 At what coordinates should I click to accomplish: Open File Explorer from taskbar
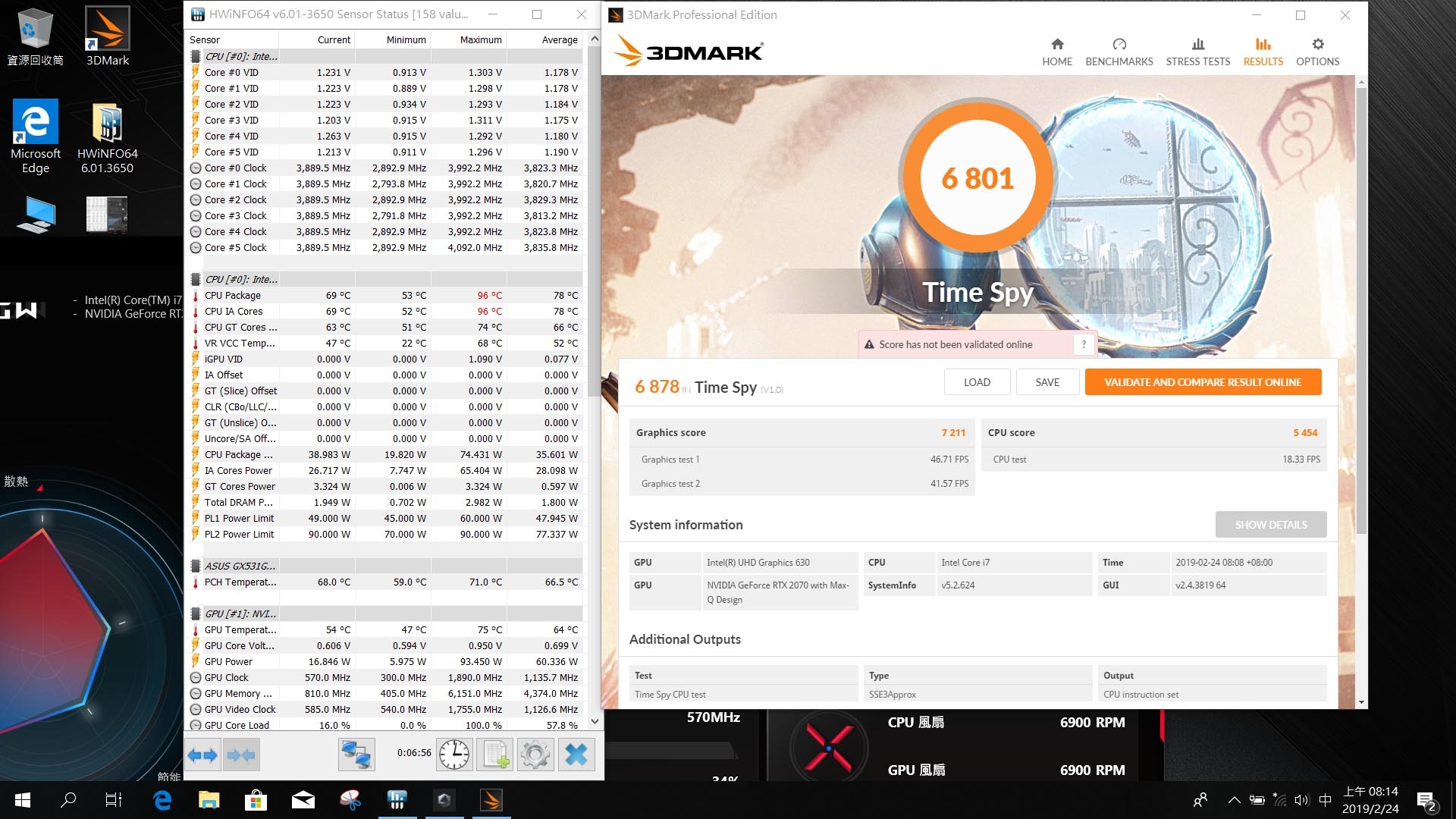coord(209,800)
